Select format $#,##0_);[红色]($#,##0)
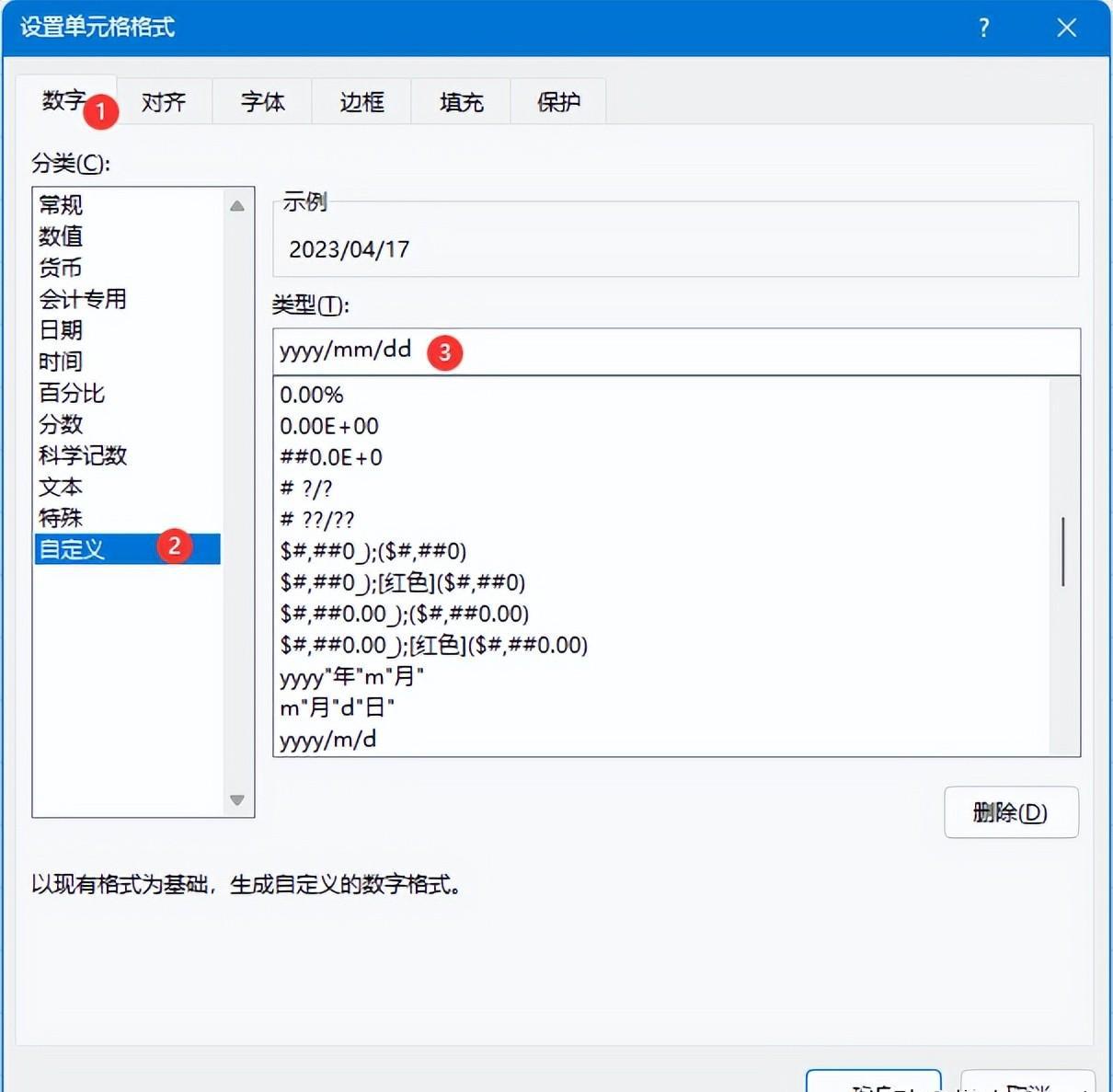 [662, 582]
